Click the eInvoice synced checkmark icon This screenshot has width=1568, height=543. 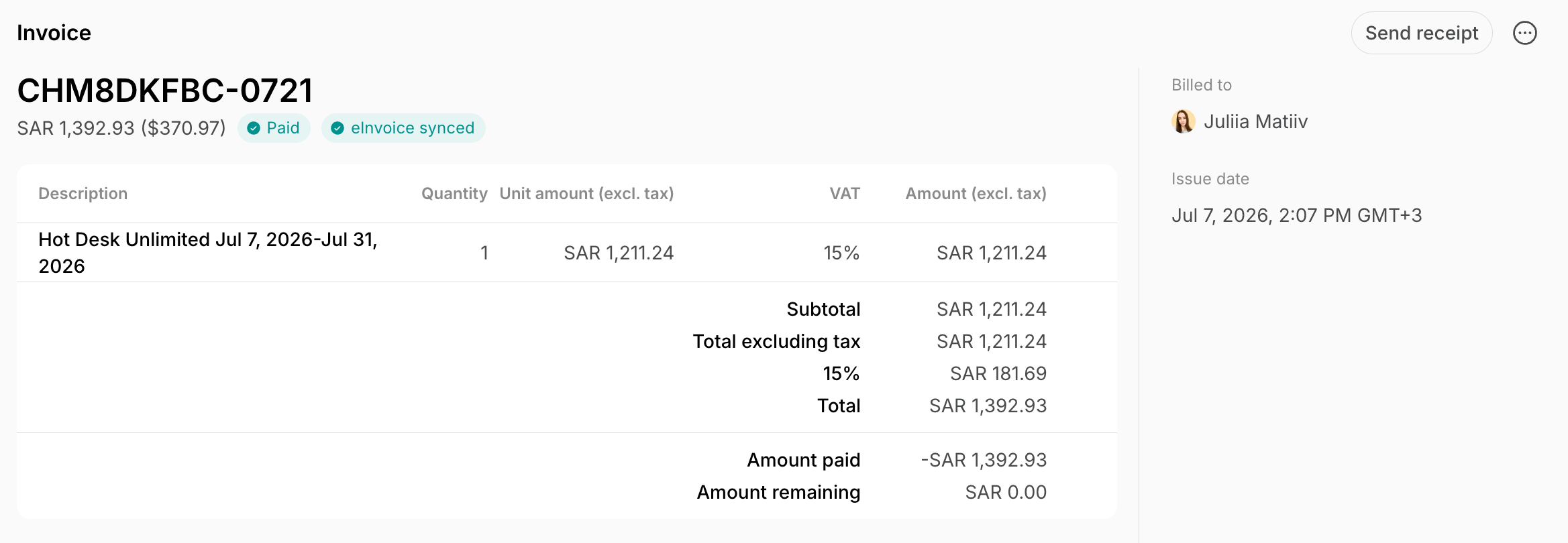tap(337, 128)
